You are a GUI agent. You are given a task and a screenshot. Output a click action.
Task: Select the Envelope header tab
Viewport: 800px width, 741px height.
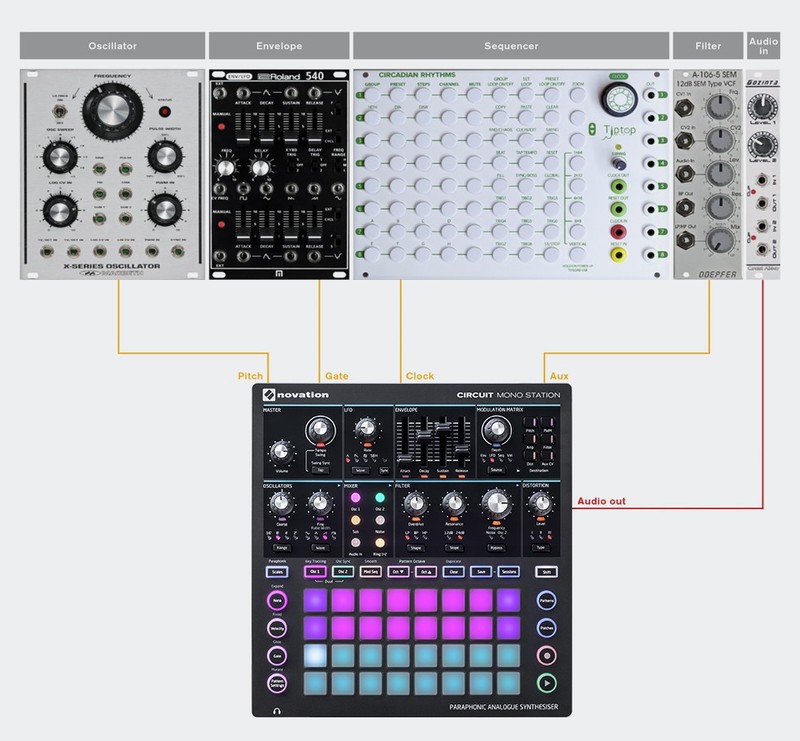[278, 46]
